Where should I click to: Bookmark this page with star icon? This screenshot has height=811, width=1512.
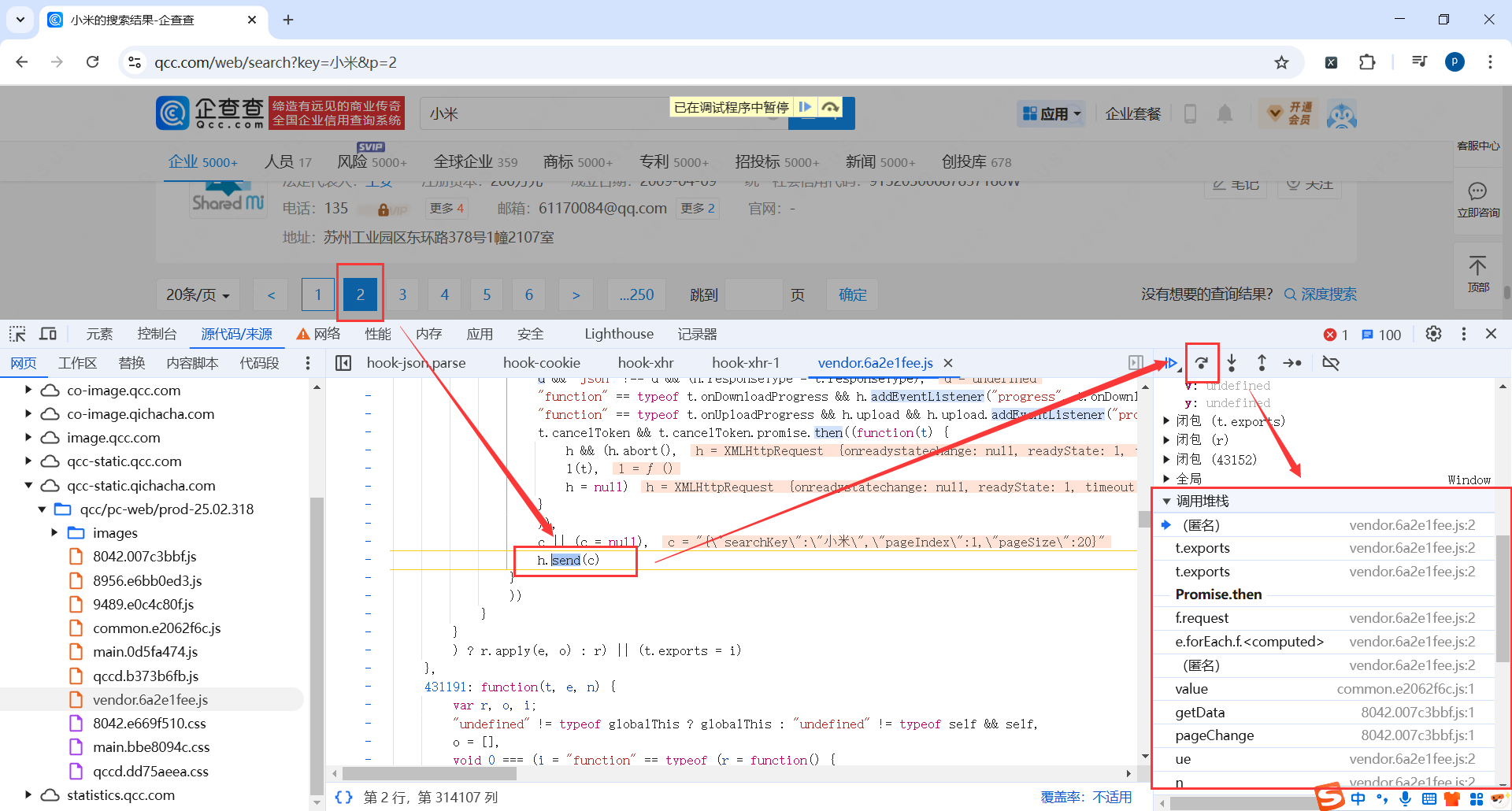pos(1282,62)
